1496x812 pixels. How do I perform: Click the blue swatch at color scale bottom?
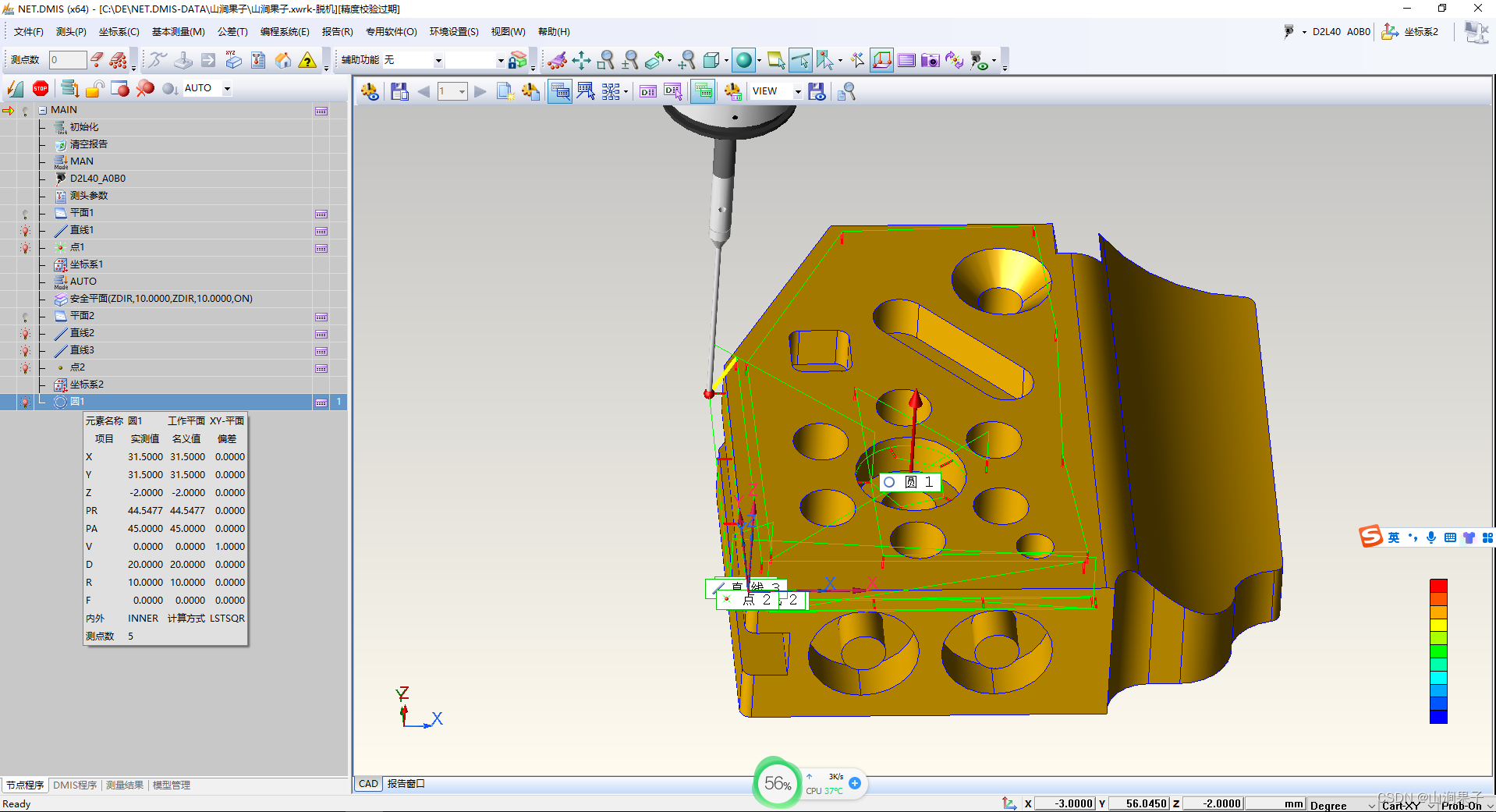tap(1438, 716)
